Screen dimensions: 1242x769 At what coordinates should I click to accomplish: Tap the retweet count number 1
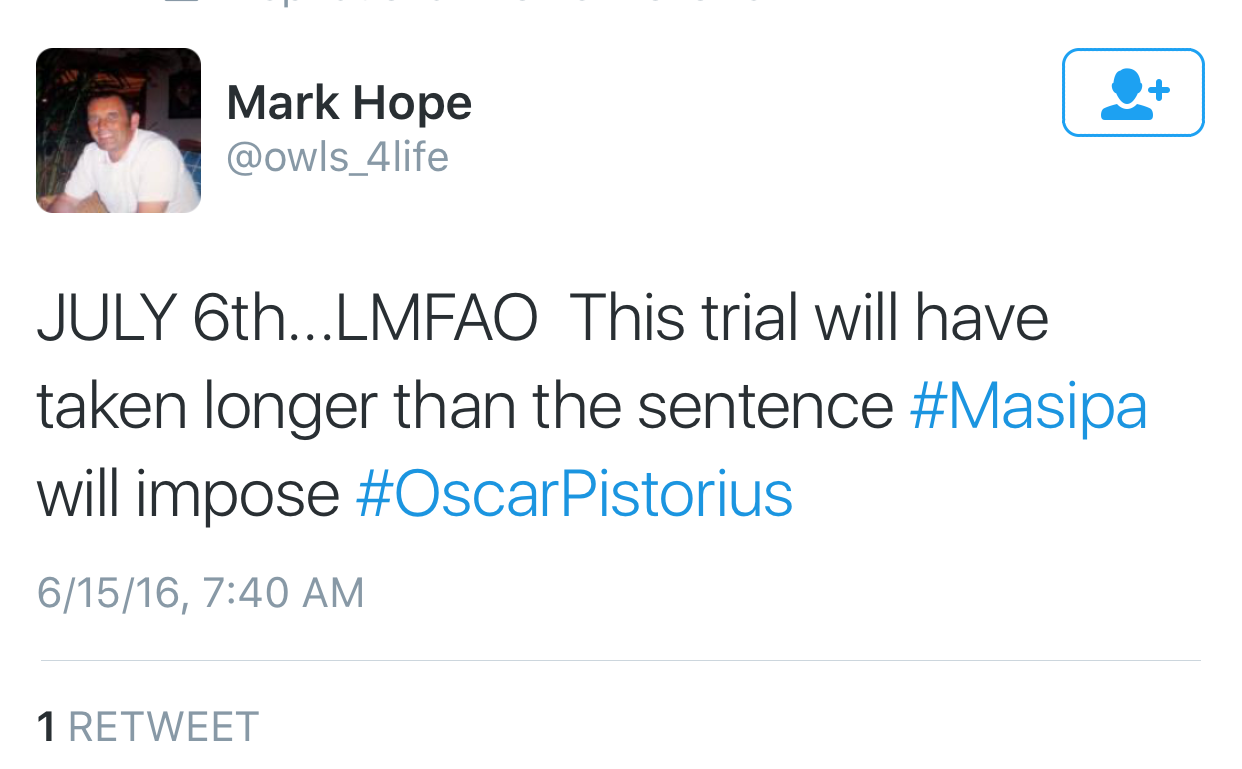tap(46, 727)
